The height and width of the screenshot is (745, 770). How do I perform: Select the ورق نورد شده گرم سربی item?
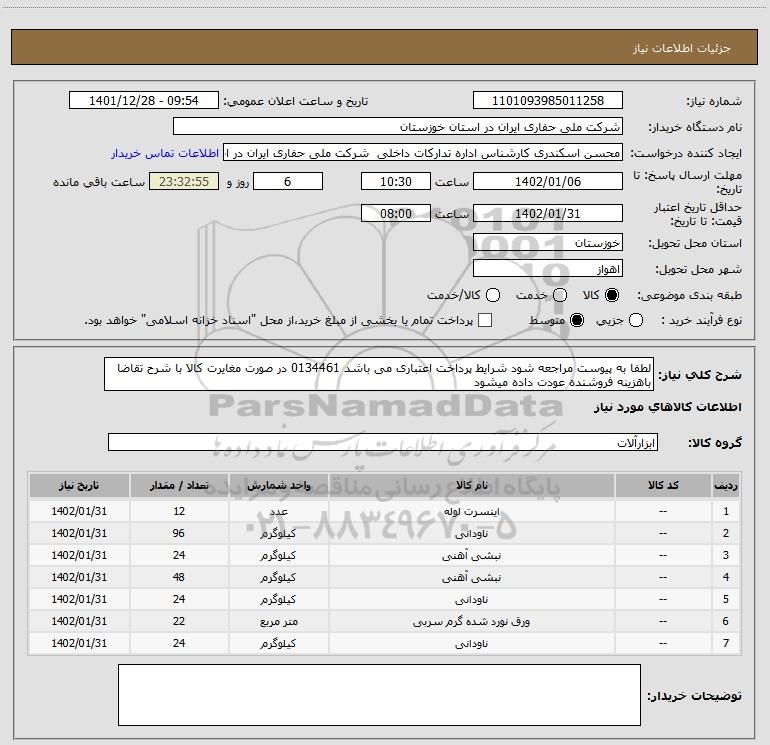[471, 622]
